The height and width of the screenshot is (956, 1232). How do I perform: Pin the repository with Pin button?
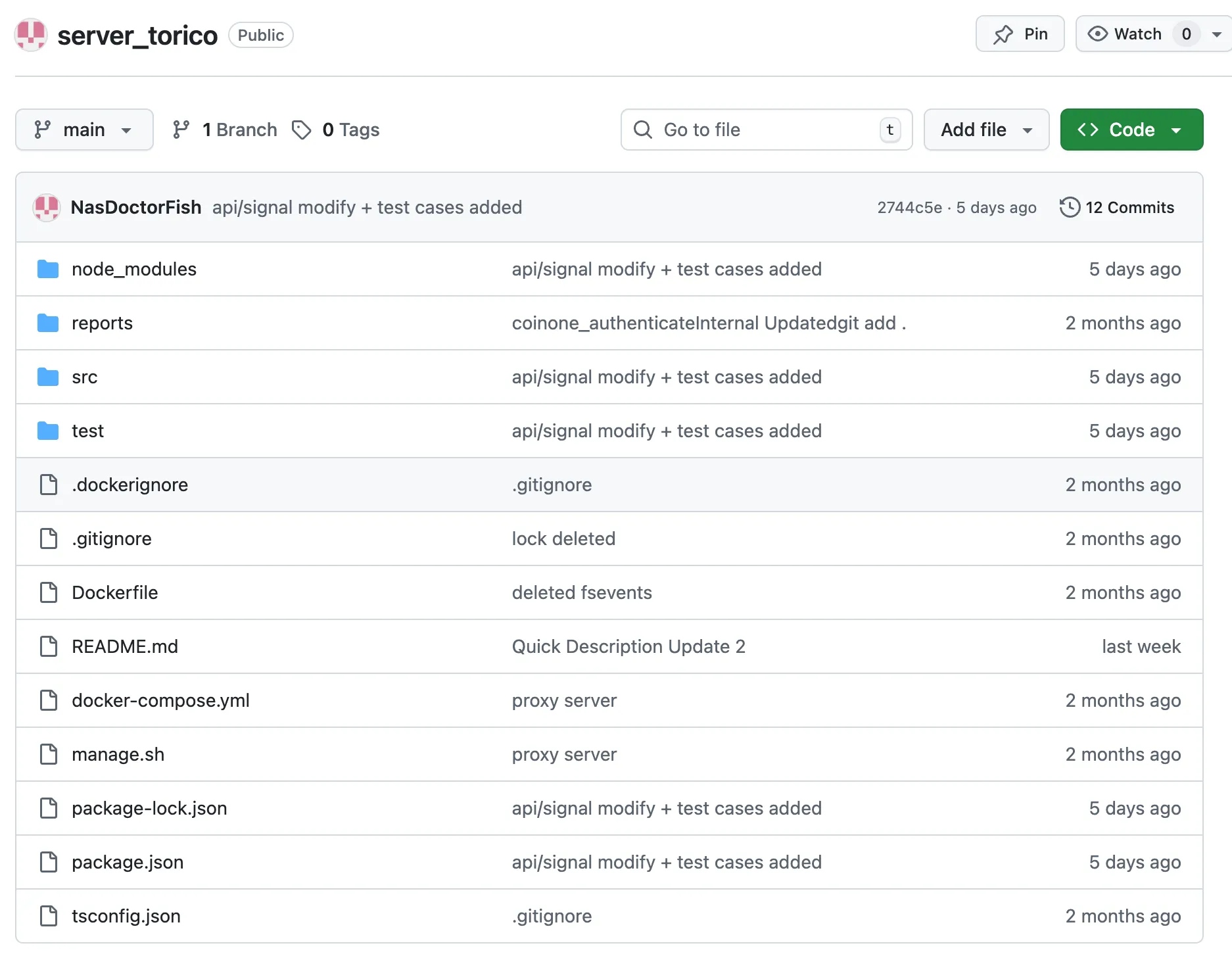[x=1020, y=34]
